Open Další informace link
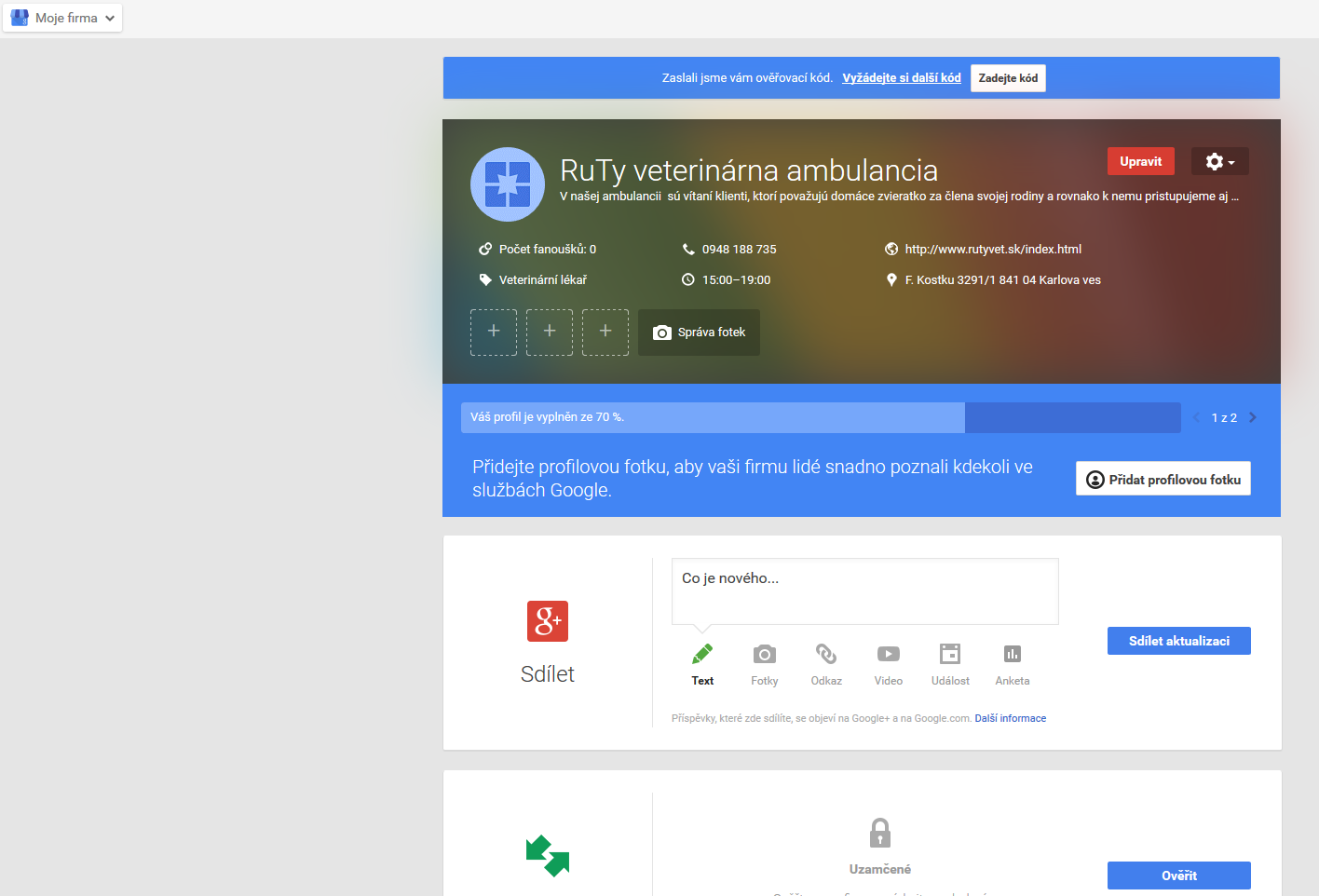 pyautogui.click(x=1011, y=718)
